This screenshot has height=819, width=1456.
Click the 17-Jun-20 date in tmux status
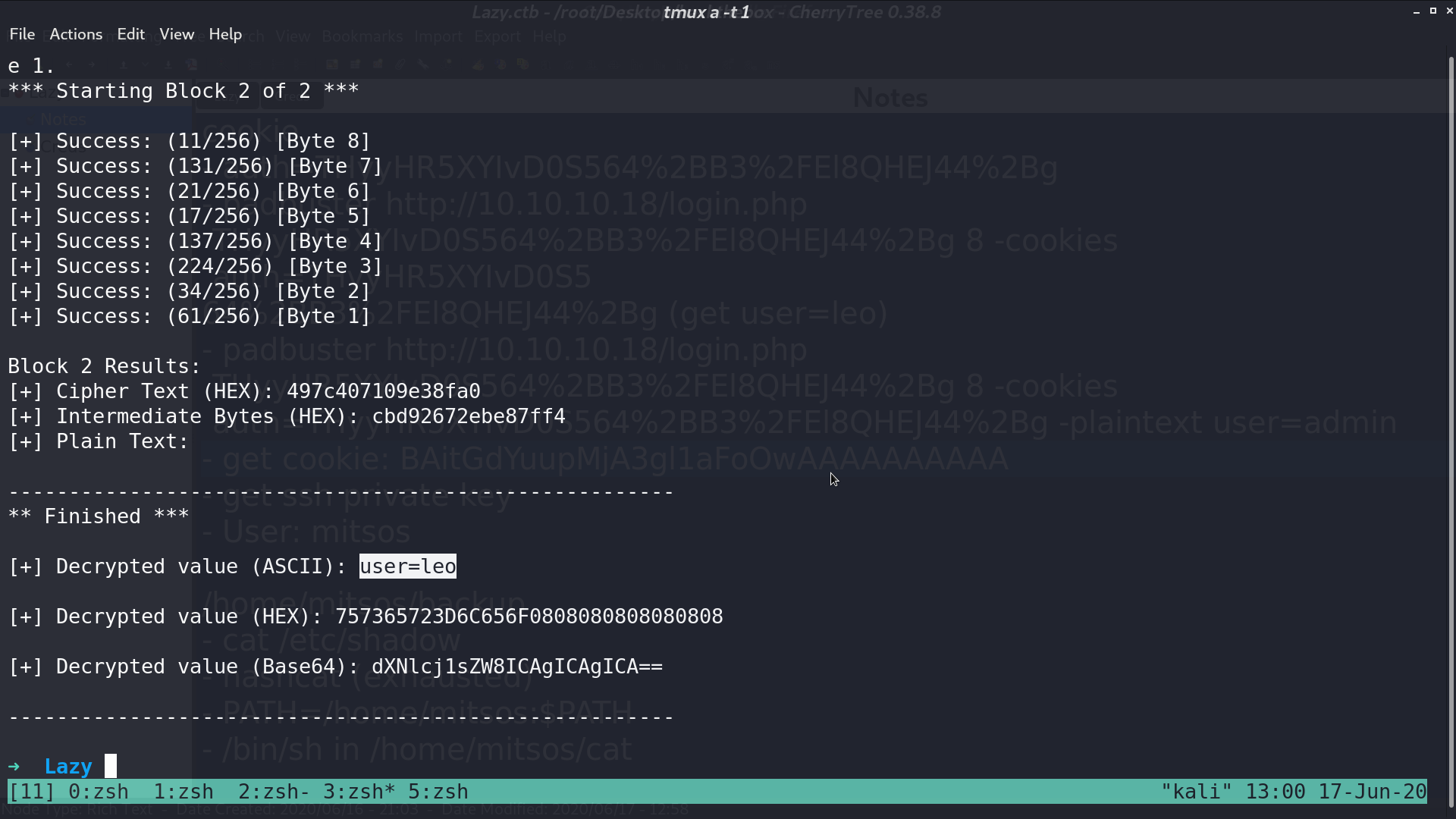[x=1373, y=792]
